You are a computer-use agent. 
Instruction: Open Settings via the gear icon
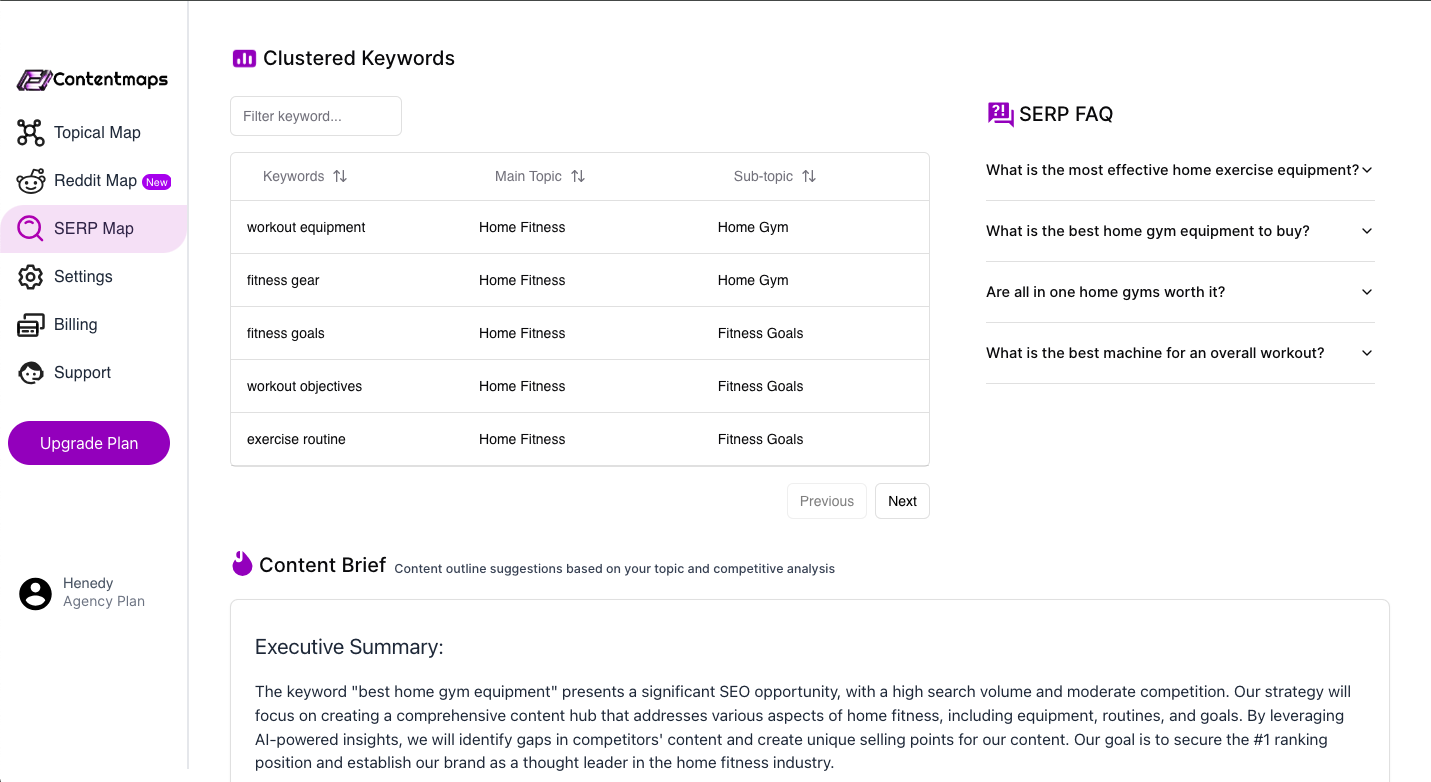pyautogui.click(x=31, y=277)
